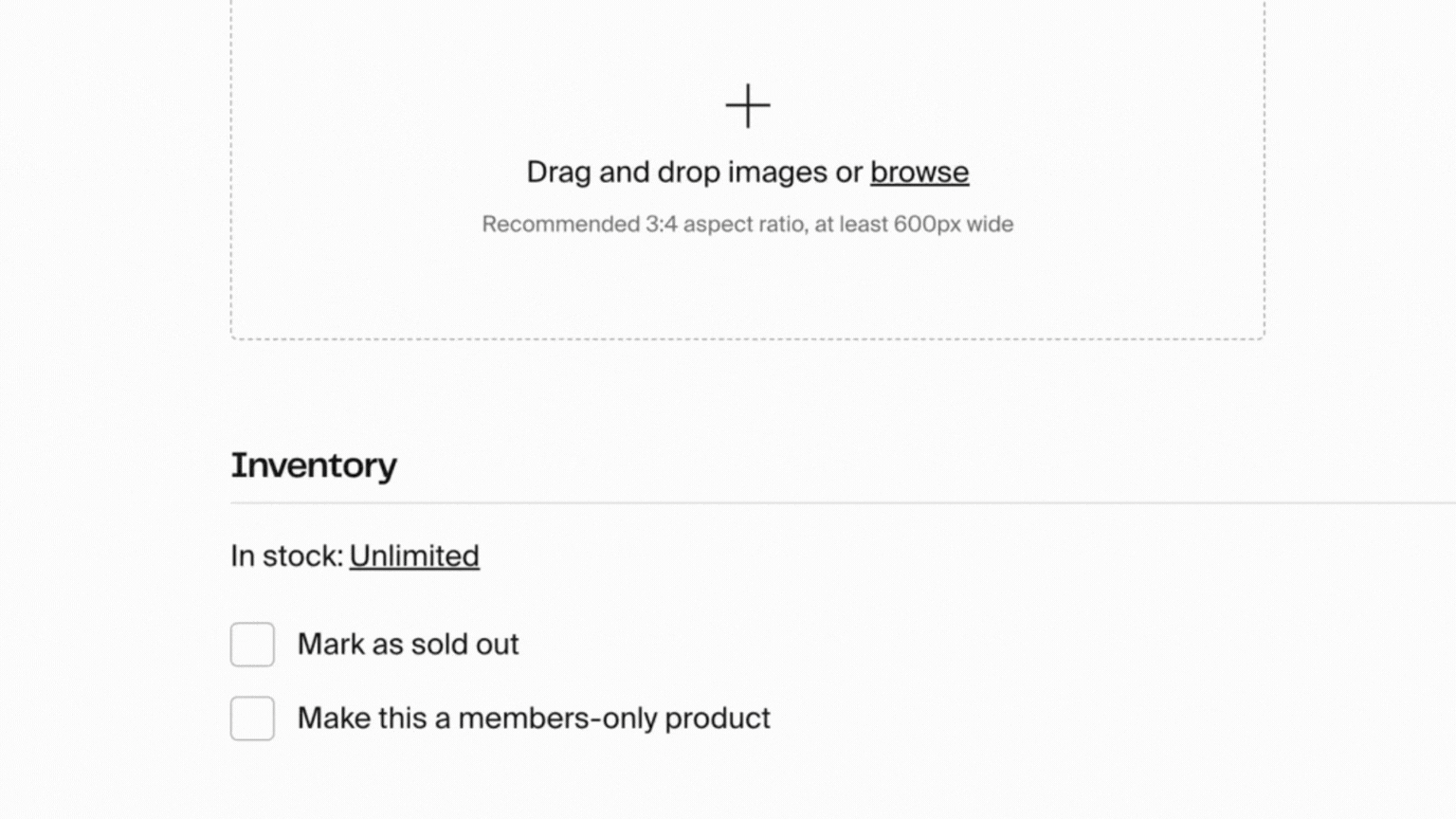1456x819 pixels.
Task: Click the dashed bottom border of the upload box
Action: [747, 338]
